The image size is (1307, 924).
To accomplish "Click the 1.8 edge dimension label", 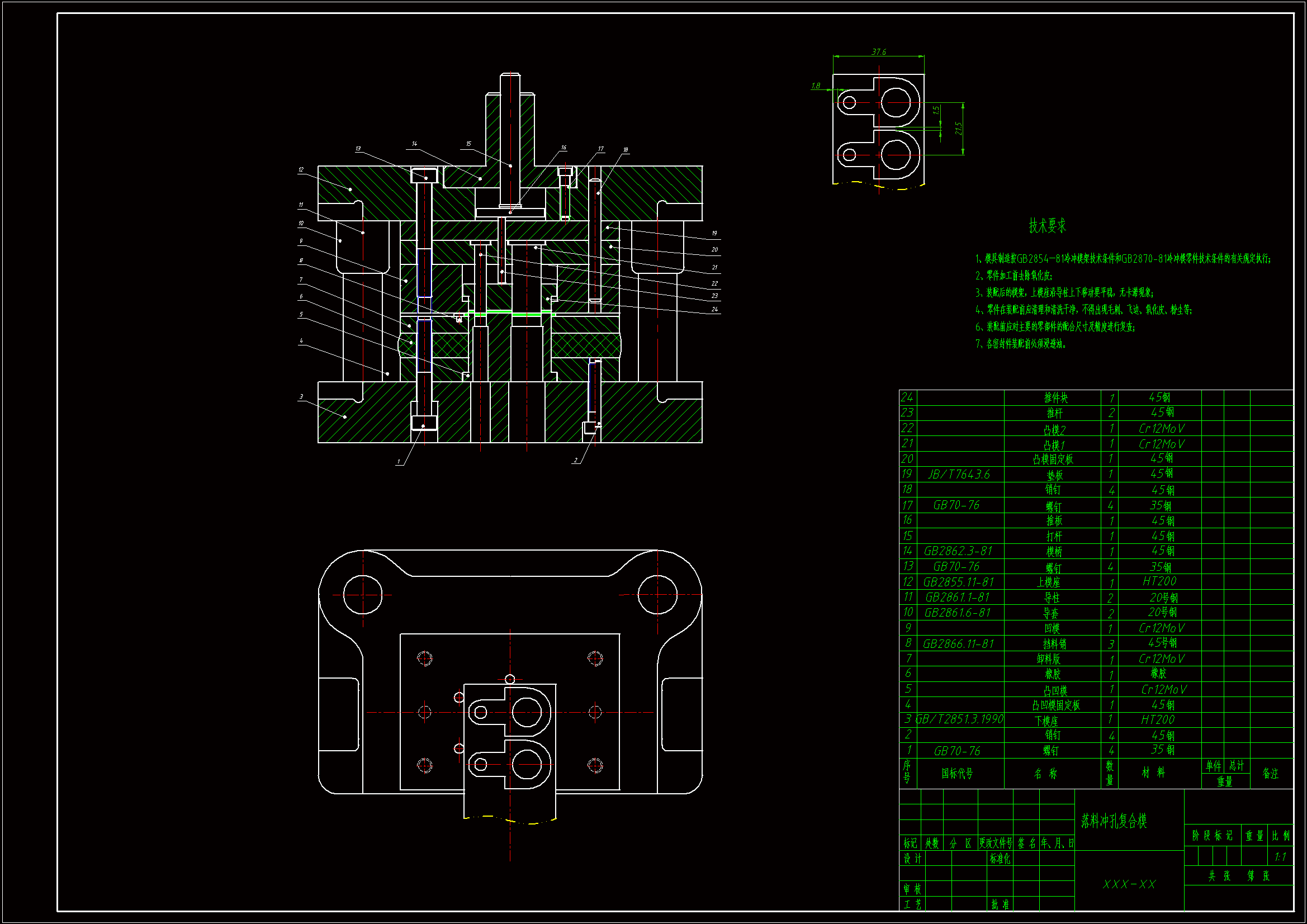I will [x=816, y=86].
